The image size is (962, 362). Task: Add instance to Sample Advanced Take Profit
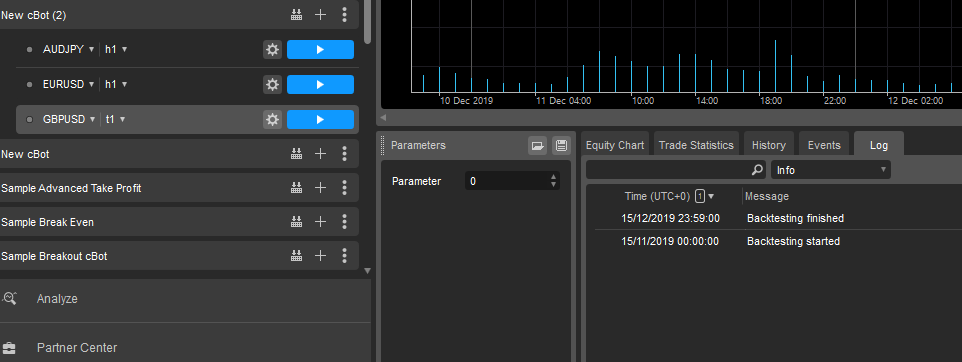[x=320, y=188]
